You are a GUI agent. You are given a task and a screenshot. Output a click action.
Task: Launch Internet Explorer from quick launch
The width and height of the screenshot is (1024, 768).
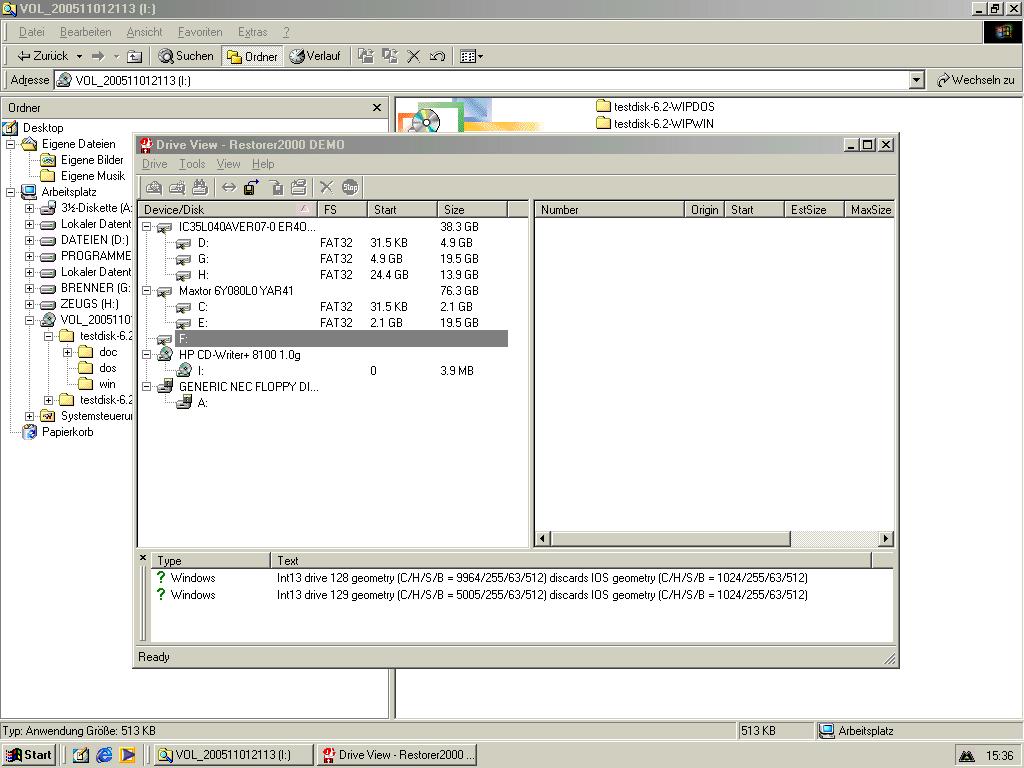coord(104,755)
